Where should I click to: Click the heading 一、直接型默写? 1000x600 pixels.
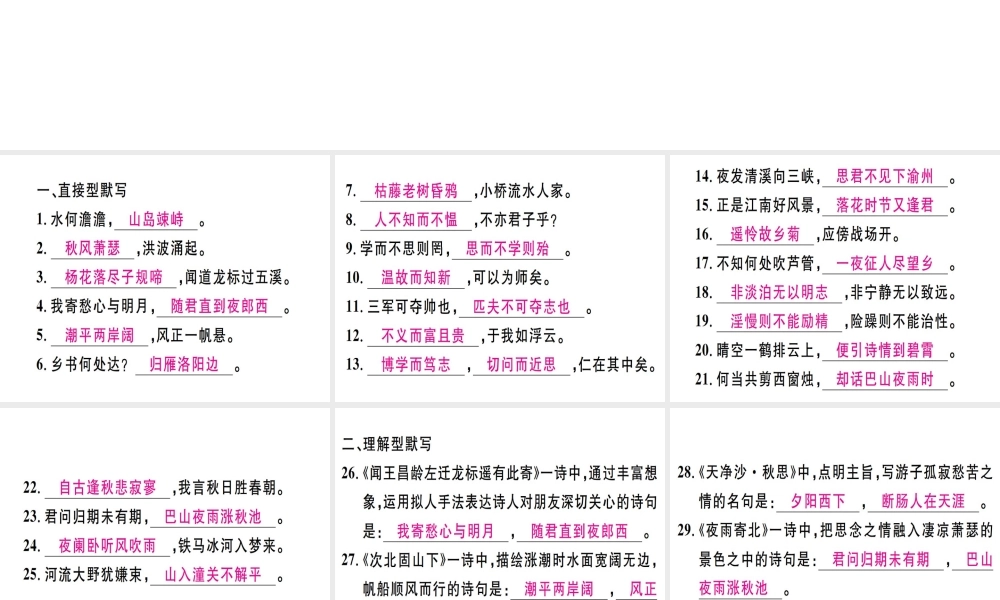pos(82,190)
